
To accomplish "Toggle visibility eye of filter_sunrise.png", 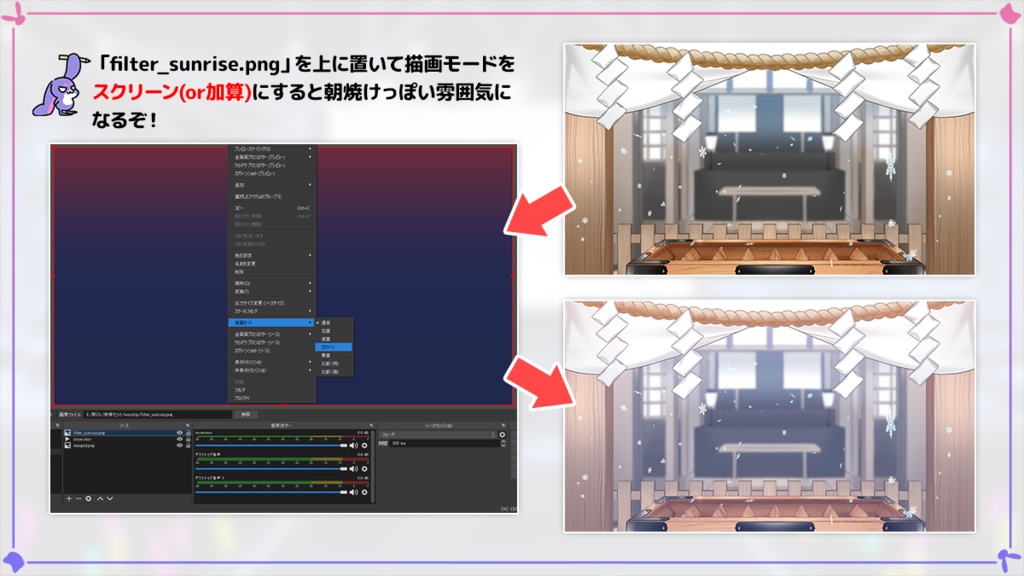I will 180,432.
